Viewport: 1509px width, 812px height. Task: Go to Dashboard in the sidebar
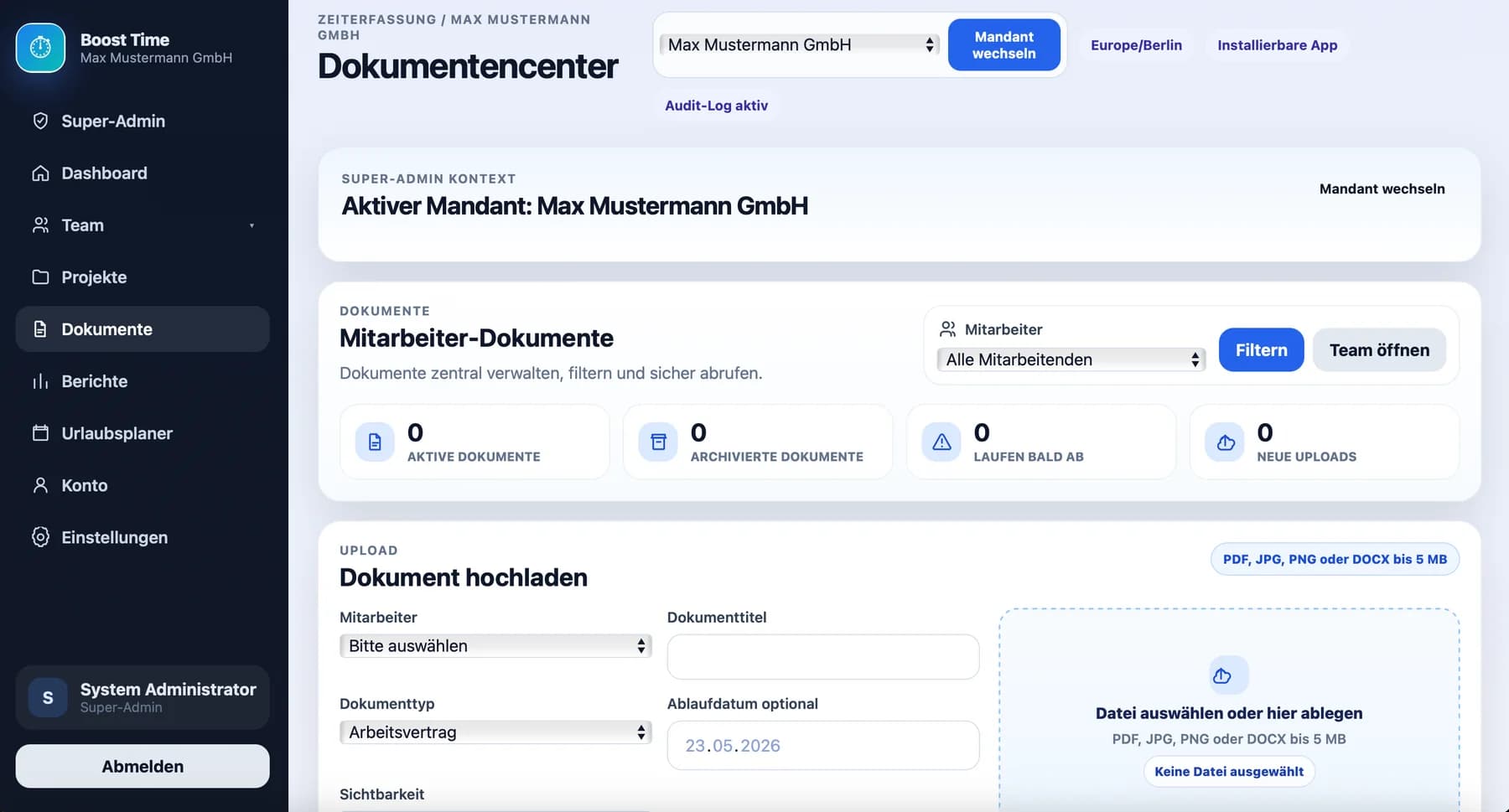pyautogui.click(x=143, y=173)
